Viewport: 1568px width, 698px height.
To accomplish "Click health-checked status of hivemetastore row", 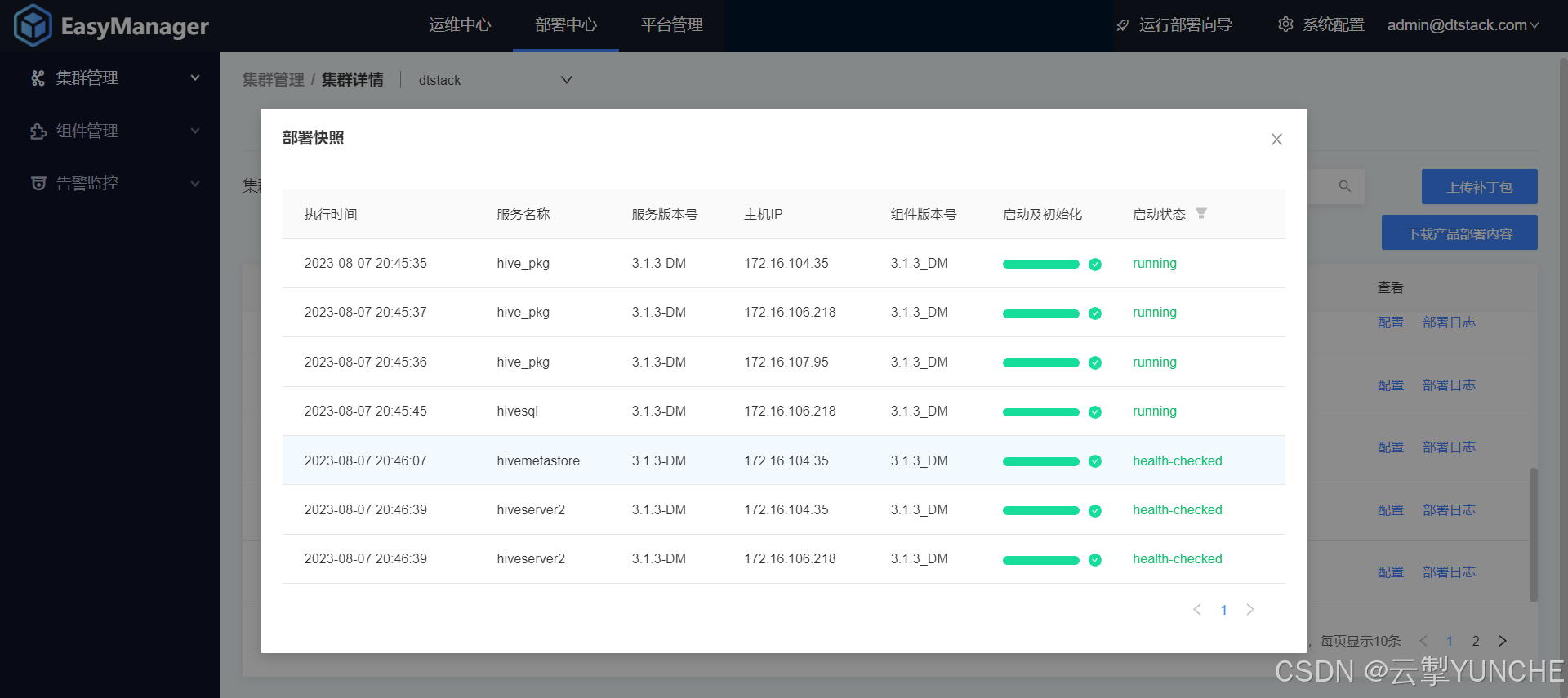I will pyautogui.click(x=1178, y=460).
